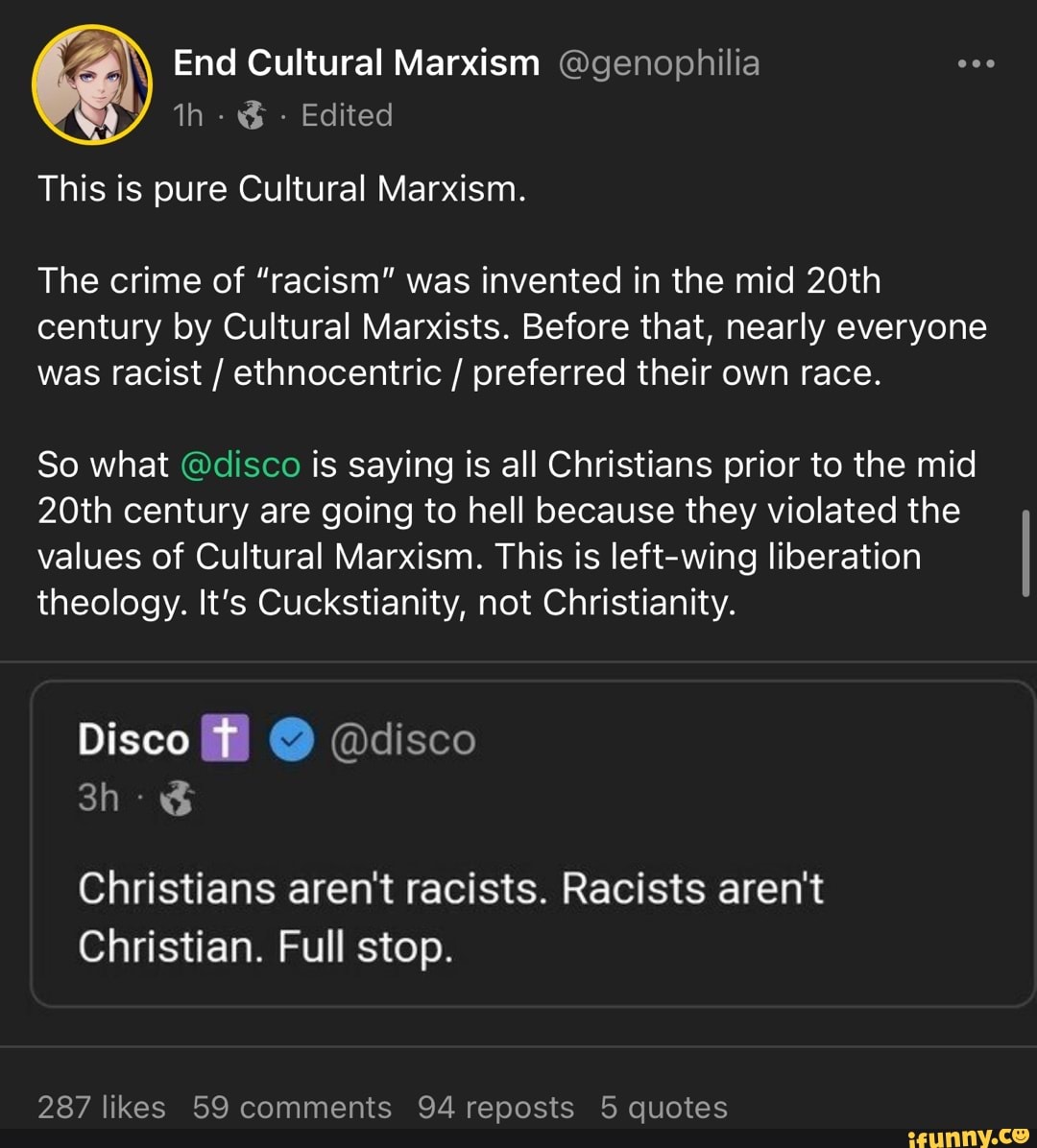1037x1148 pixels.
Task: Click the globe visibility icon on the main post
Action: 251,114
